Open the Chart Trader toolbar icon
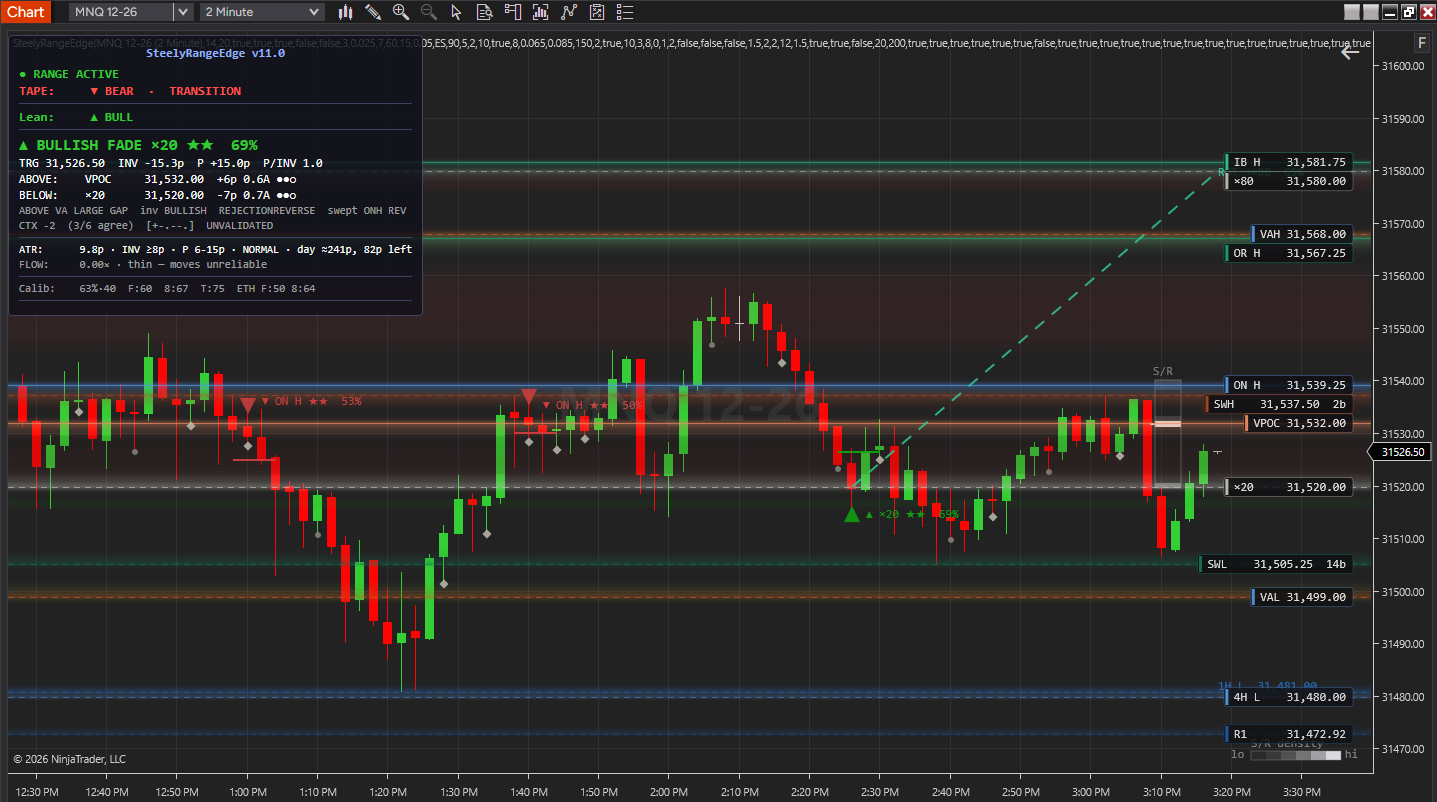1437x802 pixels. tap(513, 12)
